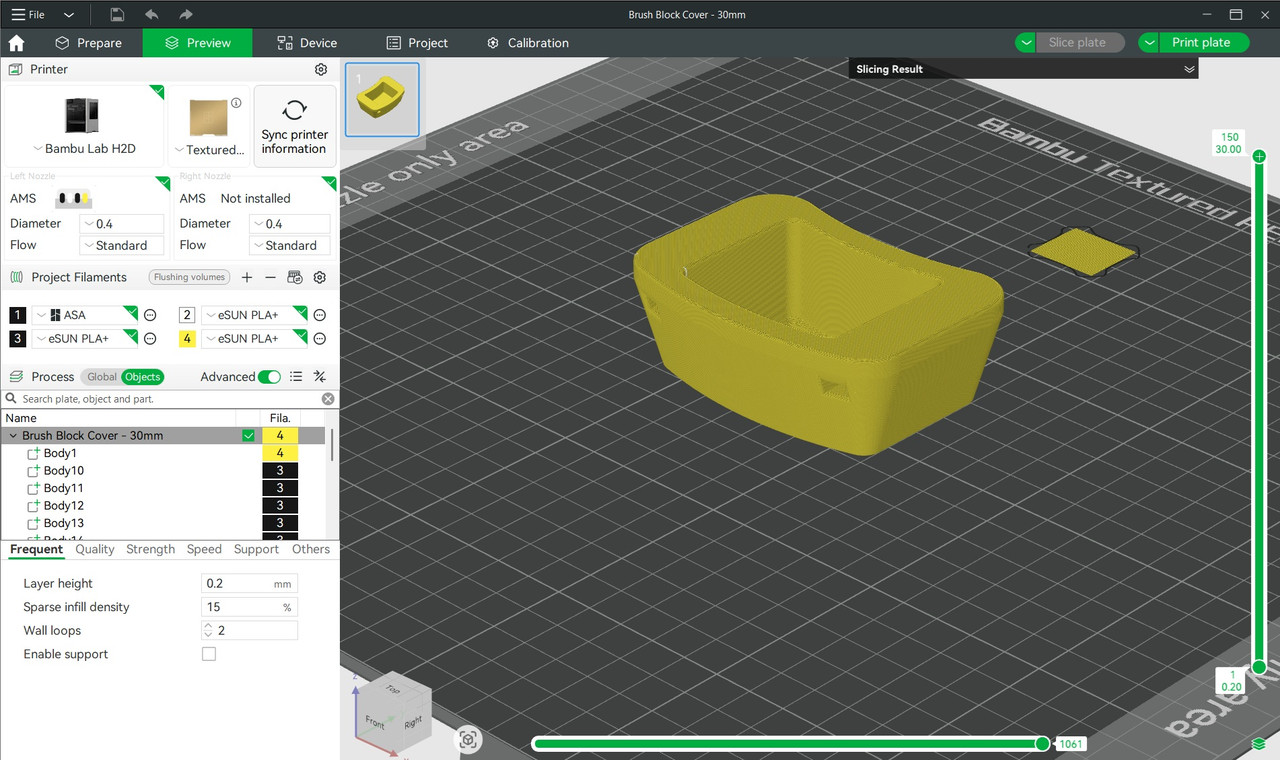This screenshot has width=1280, height=760.
Task: Click the AMS filament sync icon
Action: coord(295,277)
